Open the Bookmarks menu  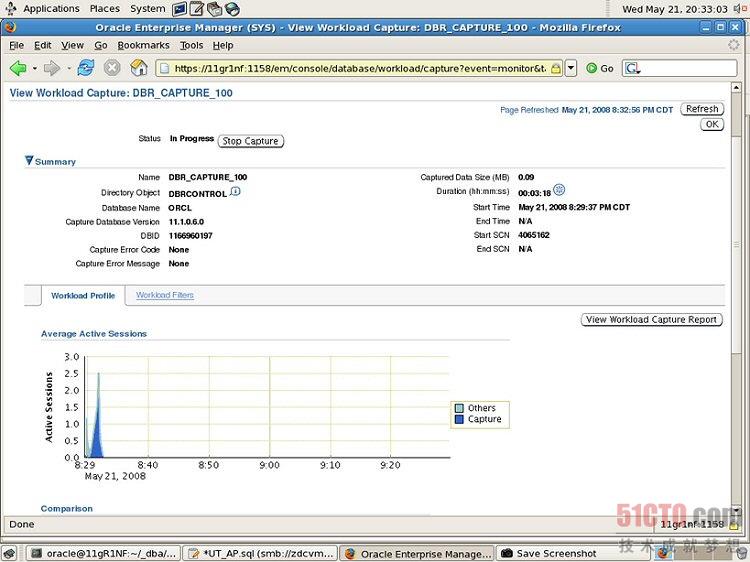click(143, 45)
